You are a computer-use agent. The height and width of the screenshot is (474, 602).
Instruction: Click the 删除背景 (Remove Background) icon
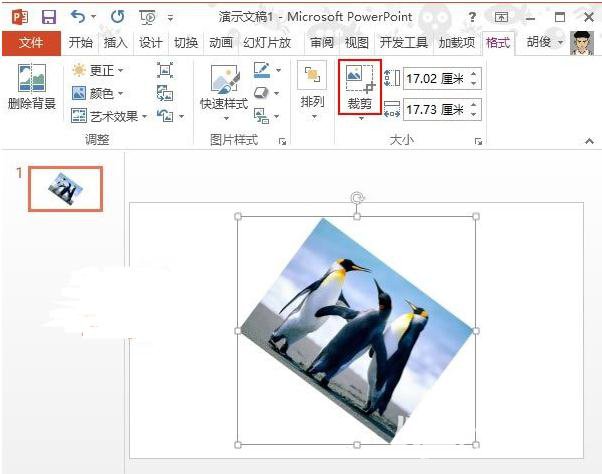click(31, 80)
